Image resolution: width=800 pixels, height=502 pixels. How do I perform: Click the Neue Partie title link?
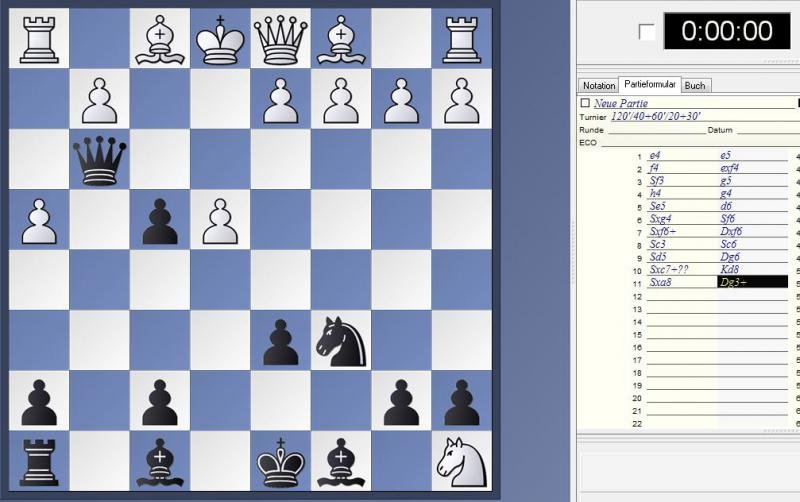pyautogui.click(x=621, y=103)
